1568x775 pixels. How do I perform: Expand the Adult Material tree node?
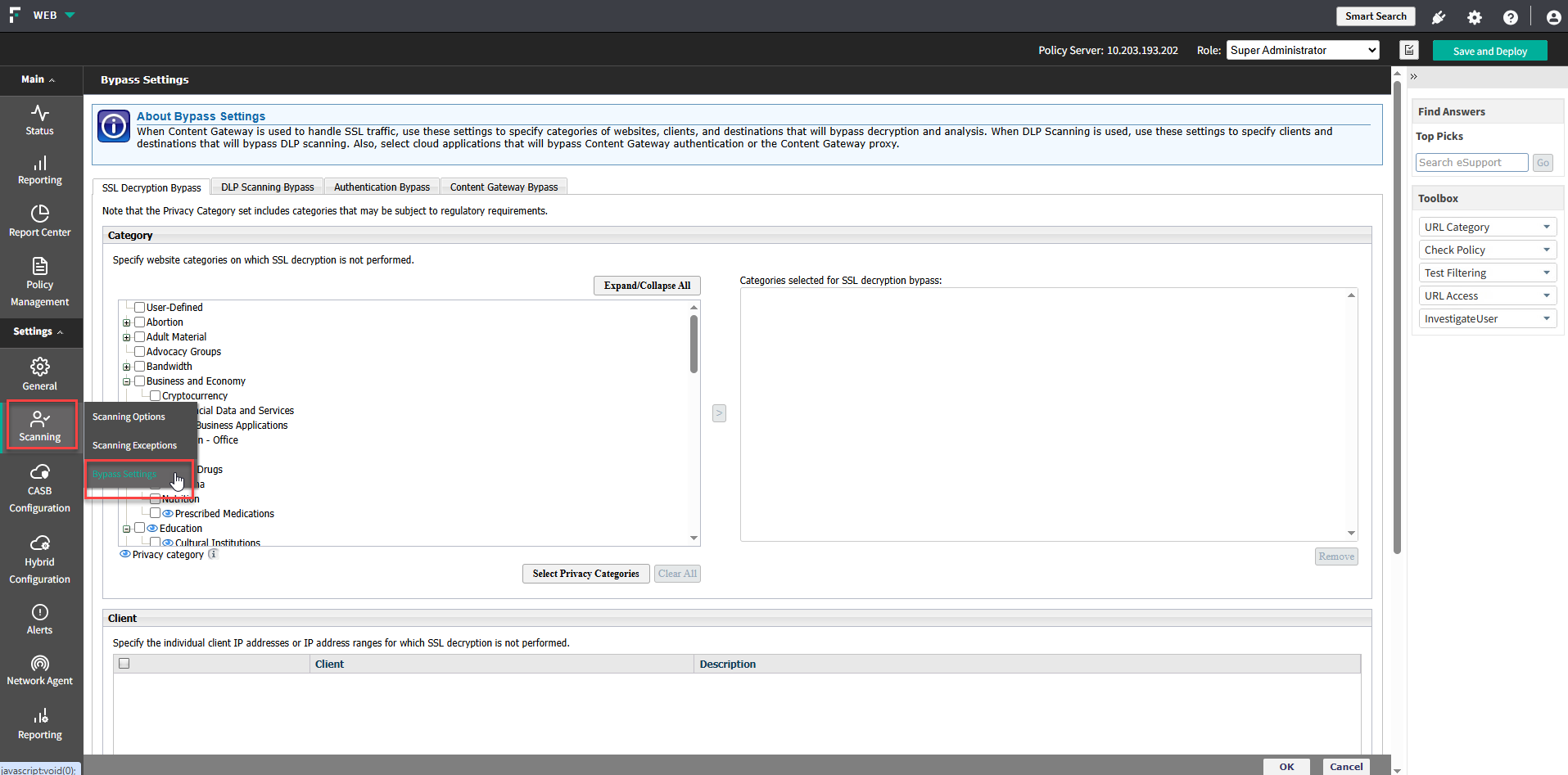[x=127, y=337]
